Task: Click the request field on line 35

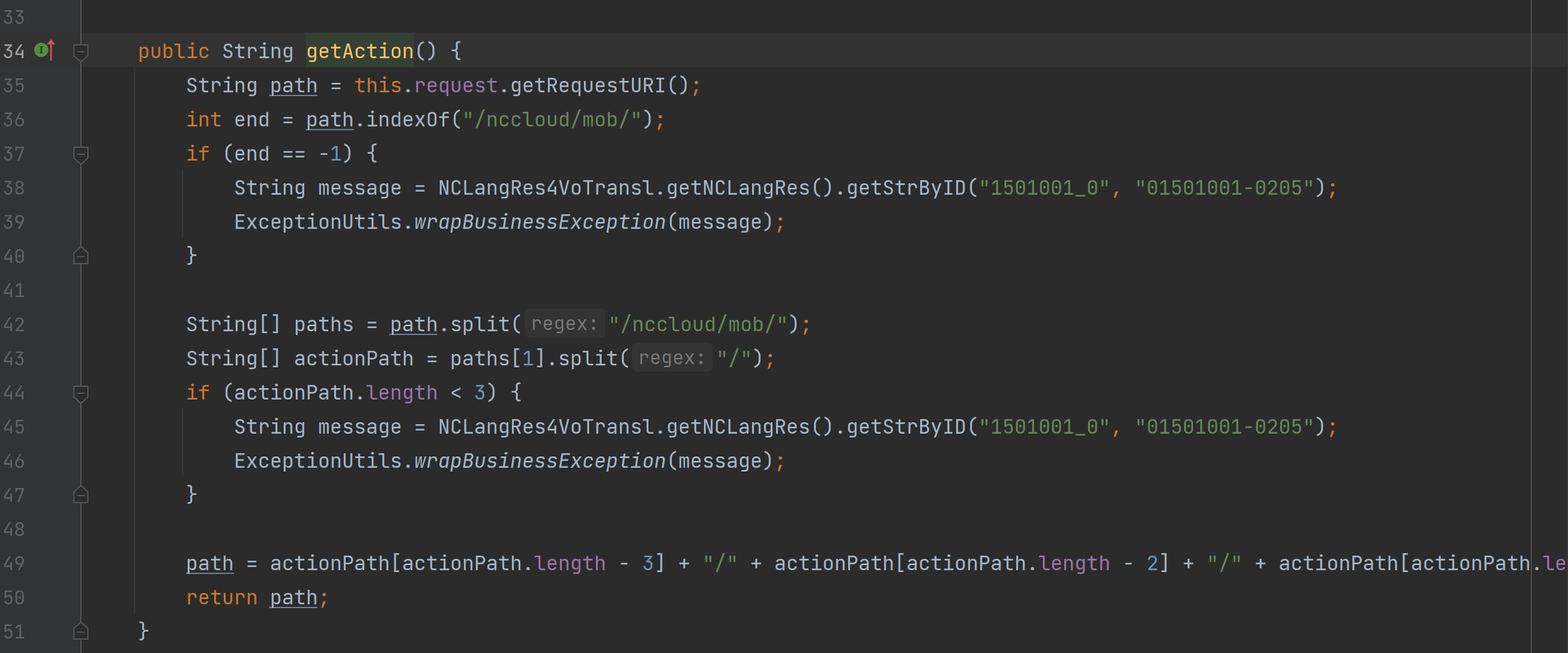Action: [455, 85]
